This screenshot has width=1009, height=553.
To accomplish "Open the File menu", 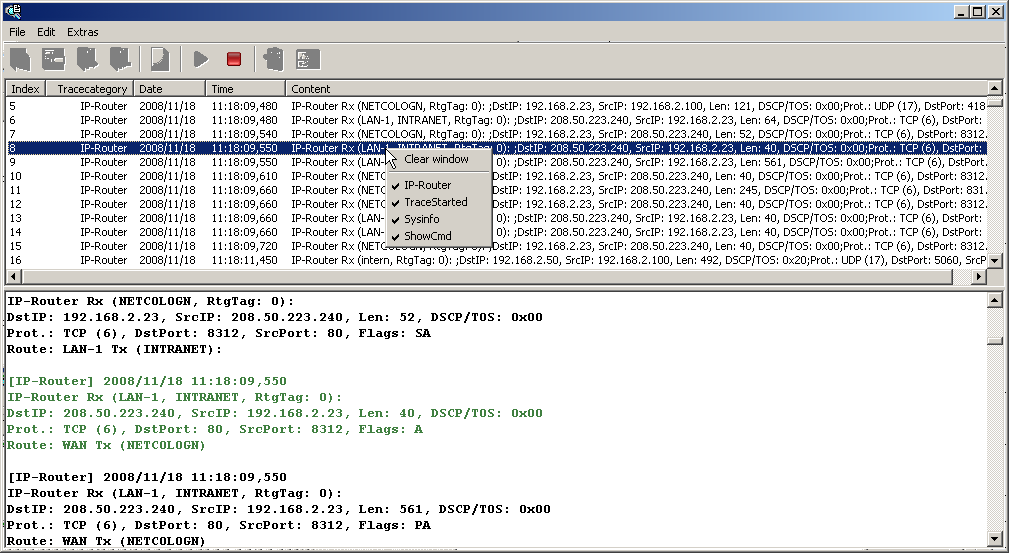I will pos(17,32).
